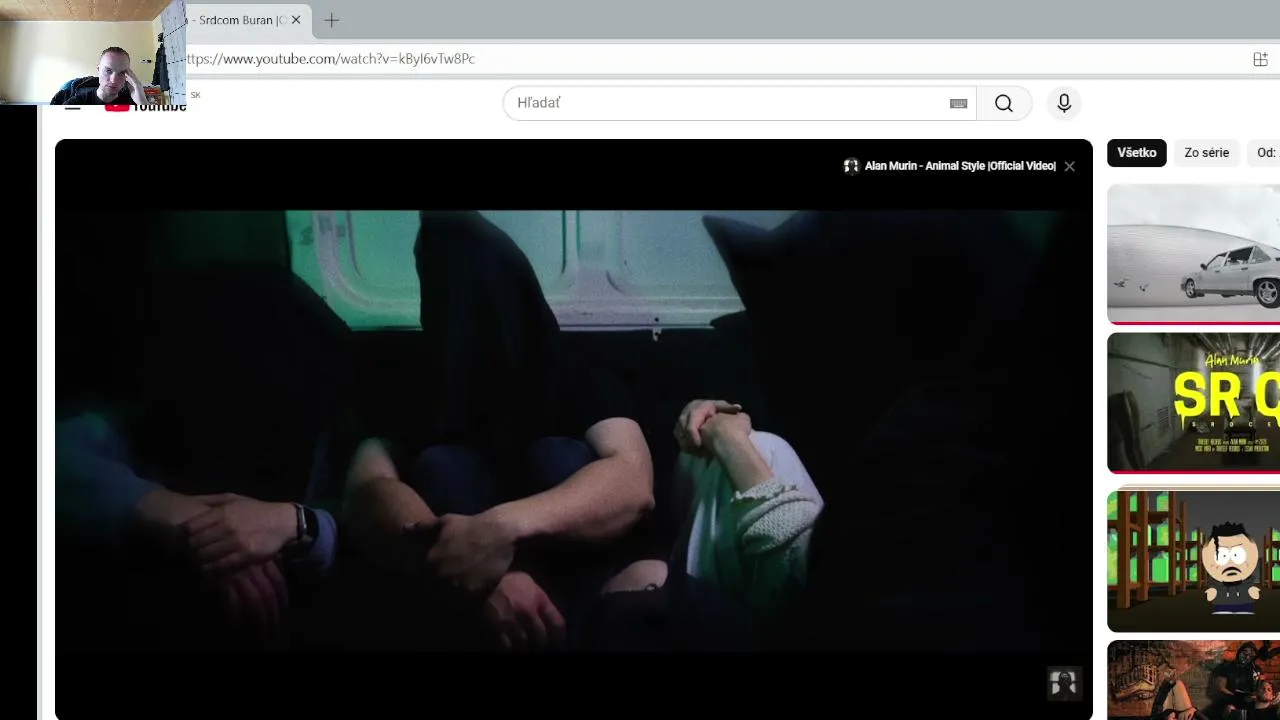Screen dimensions: 1280x720
Task: Select the Zo série filter chip
Action: (x=1206, y=153)
